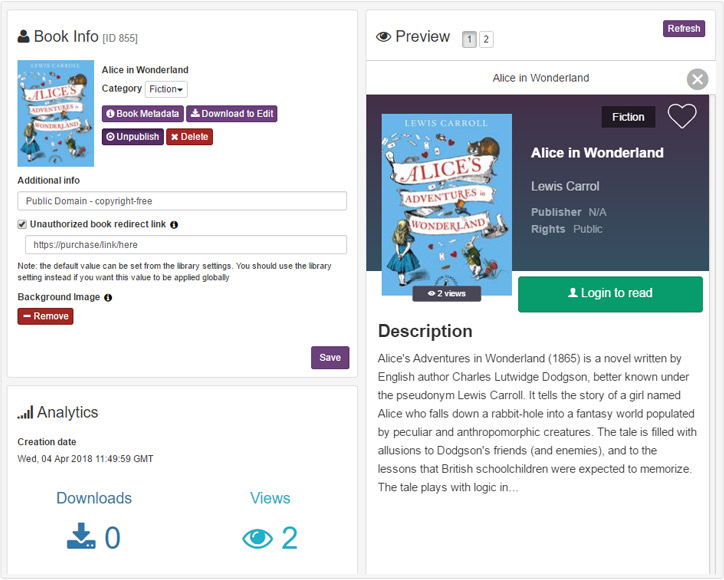Click the heart favorite icon in preview

coord(682,116)
